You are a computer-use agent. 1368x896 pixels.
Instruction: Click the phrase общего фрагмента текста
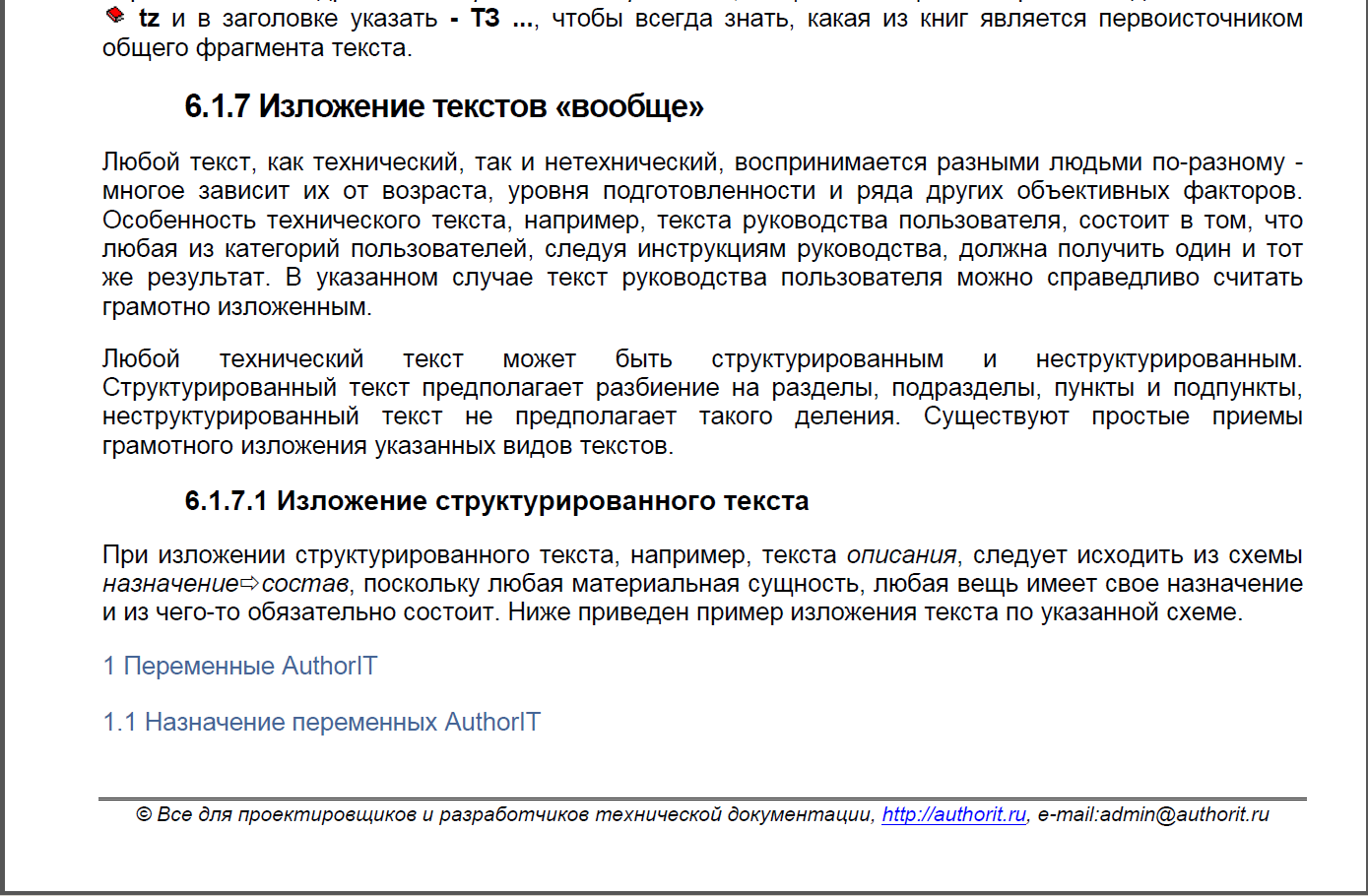(x=257, y=48)
